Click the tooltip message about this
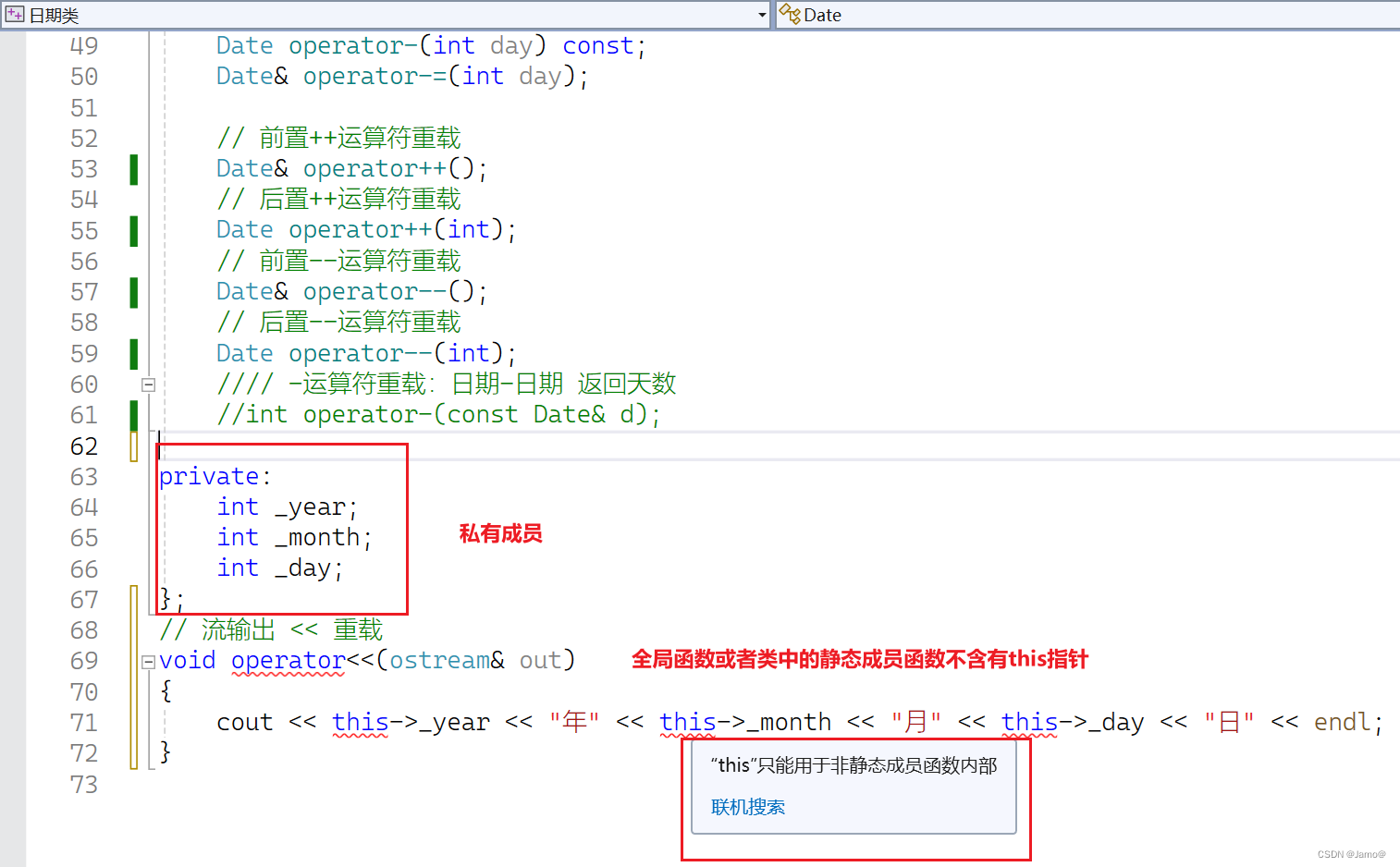Screen dimensions: 1400x867 (854, 765)
